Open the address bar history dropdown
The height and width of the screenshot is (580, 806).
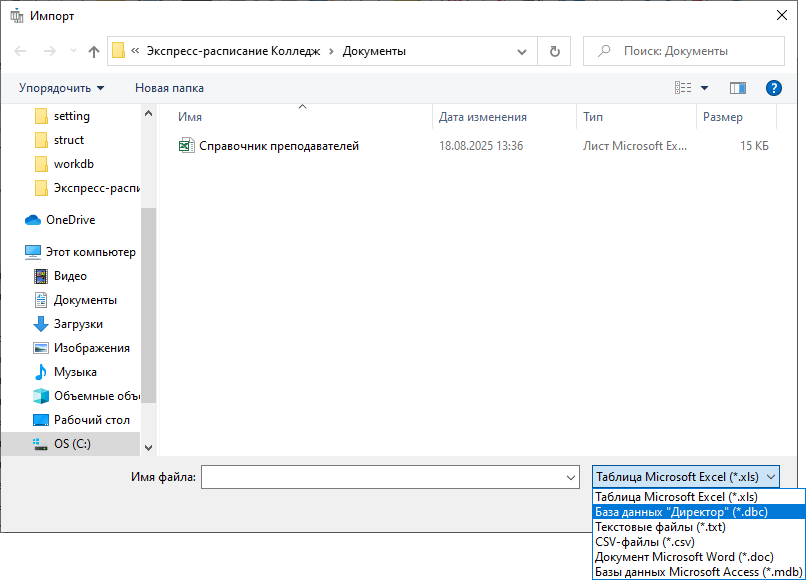(522, 51)
